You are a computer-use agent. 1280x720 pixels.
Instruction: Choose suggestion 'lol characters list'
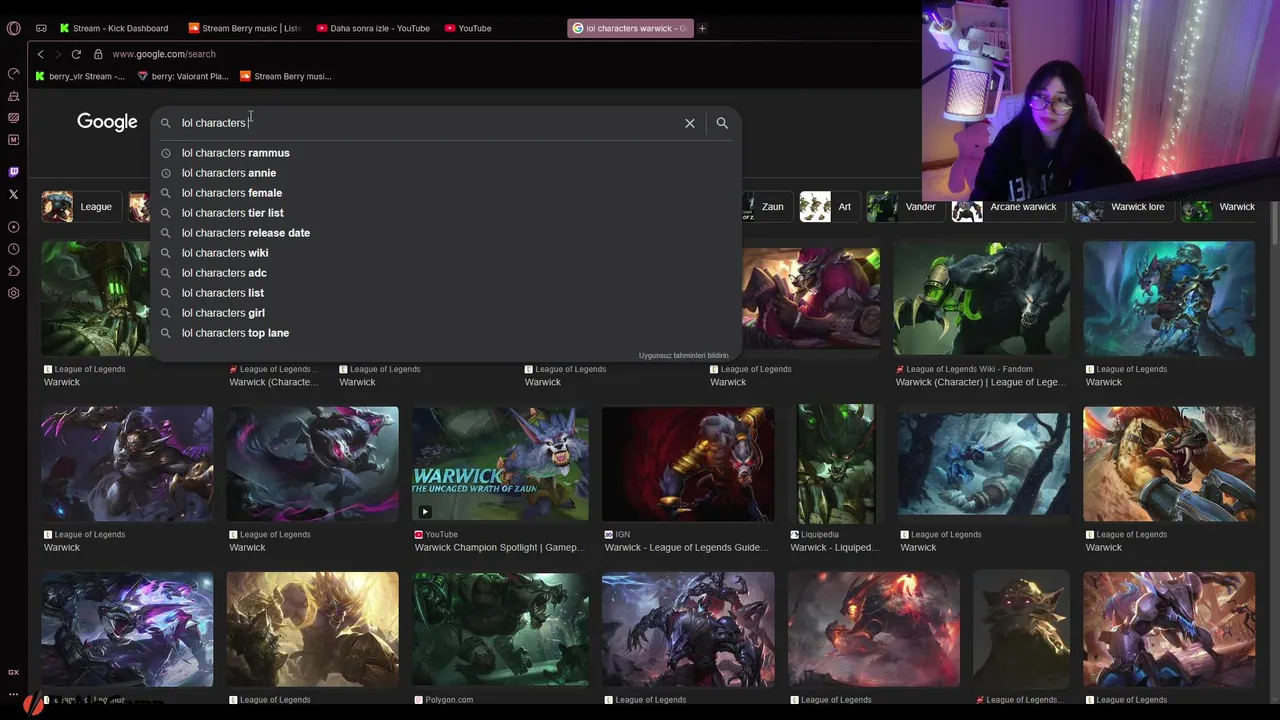[x=446, y=293]
